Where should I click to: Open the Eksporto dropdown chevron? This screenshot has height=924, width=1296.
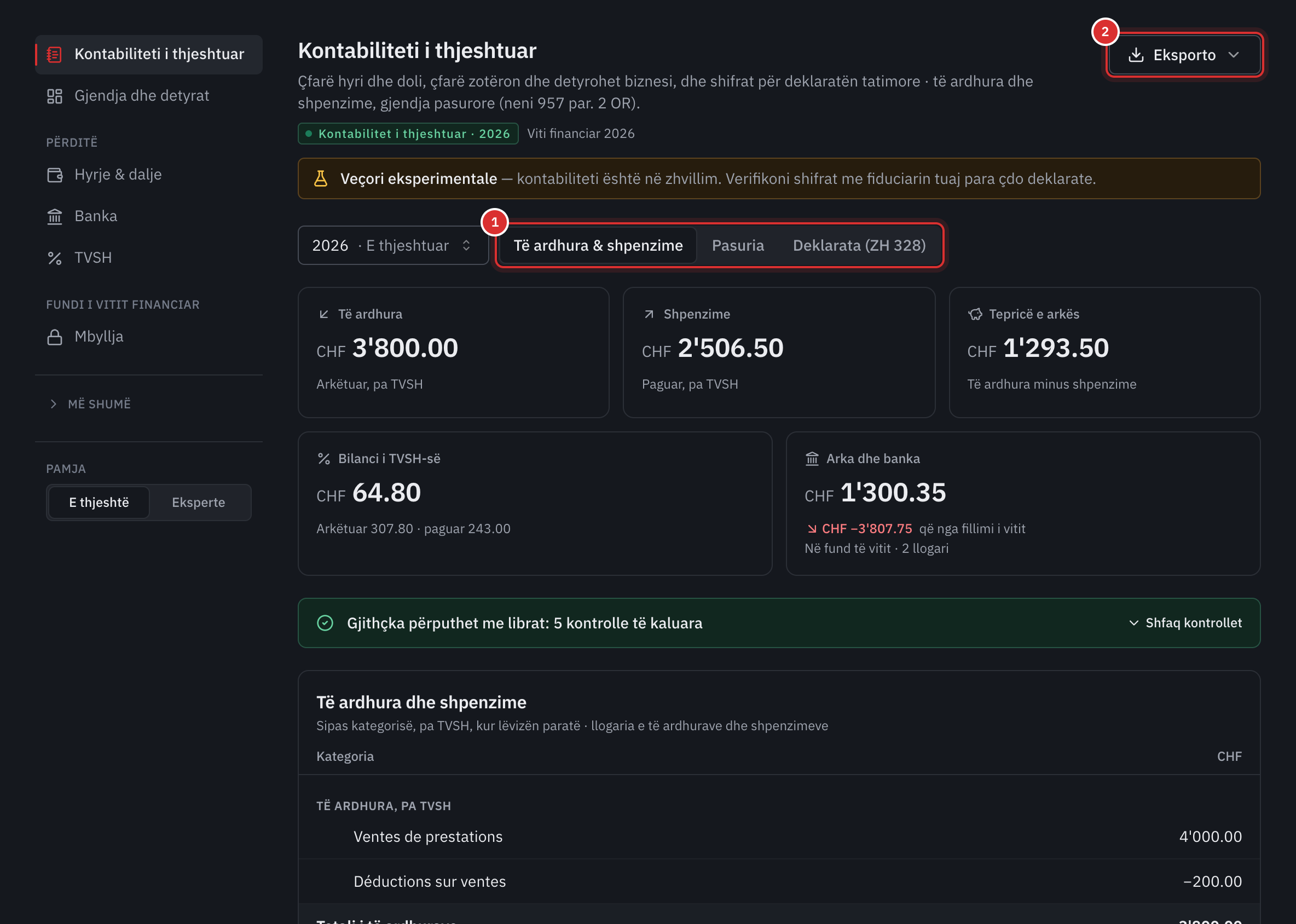pos(1233,55)
